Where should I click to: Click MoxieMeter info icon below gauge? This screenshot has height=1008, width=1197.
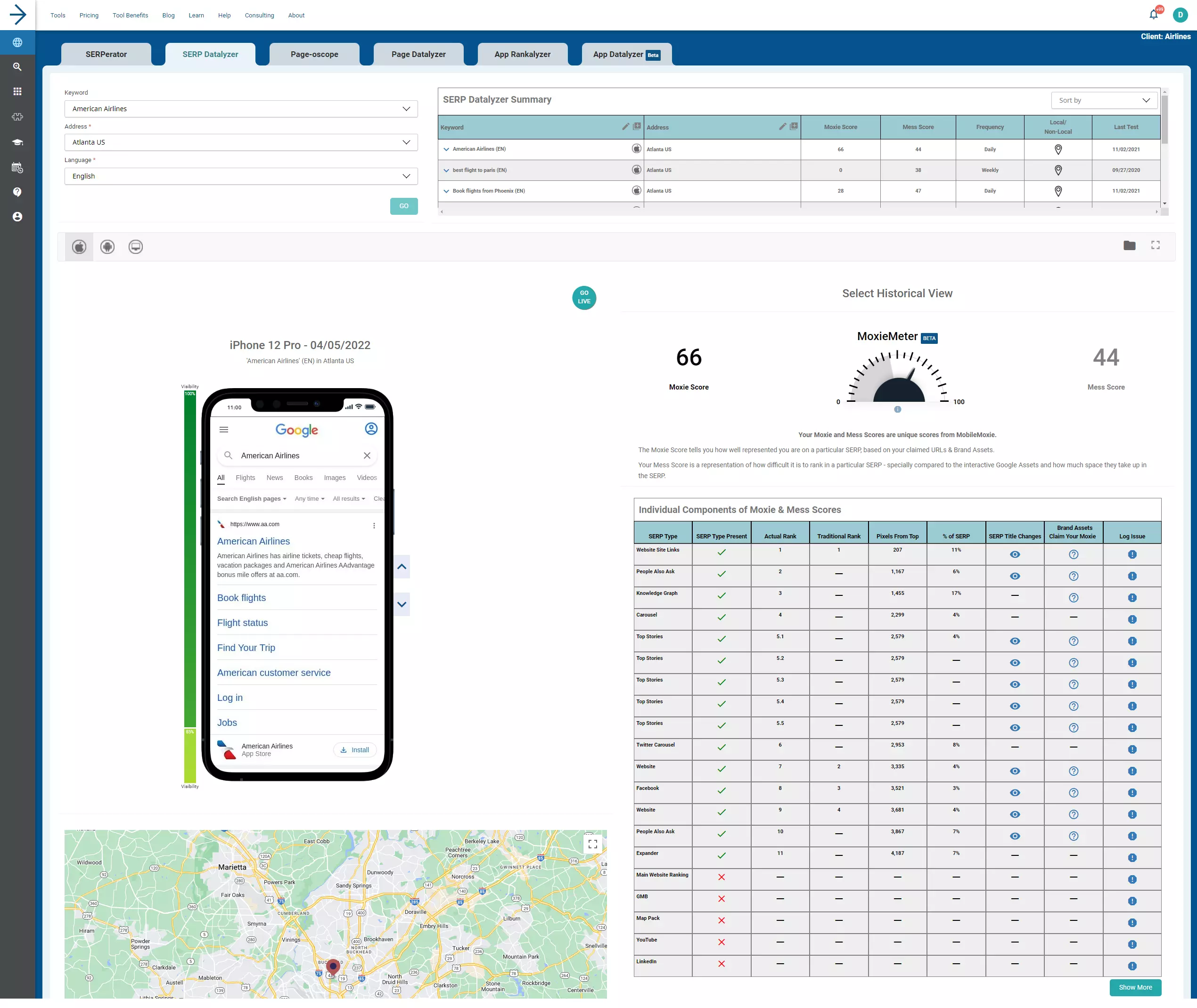point(897,410)
